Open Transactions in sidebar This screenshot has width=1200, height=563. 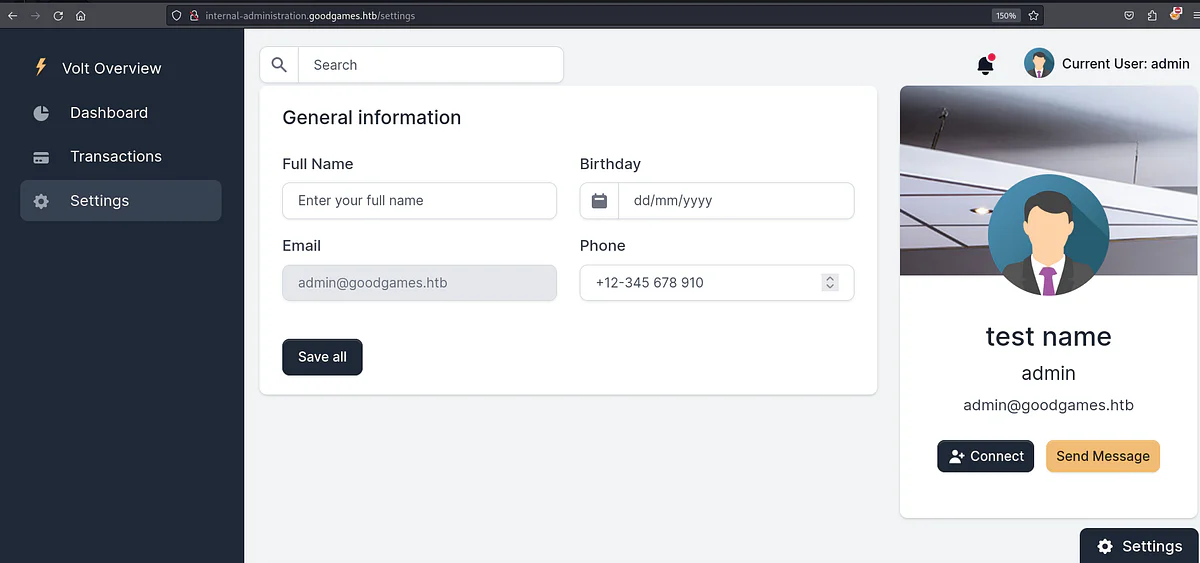pyautogui.click(x=121, y=157)
